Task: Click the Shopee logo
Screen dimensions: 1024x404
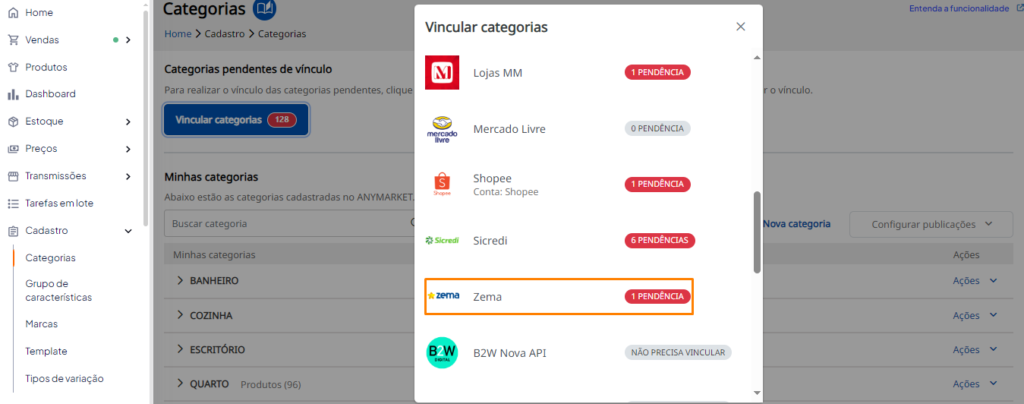Action: (x=442, y=184)
